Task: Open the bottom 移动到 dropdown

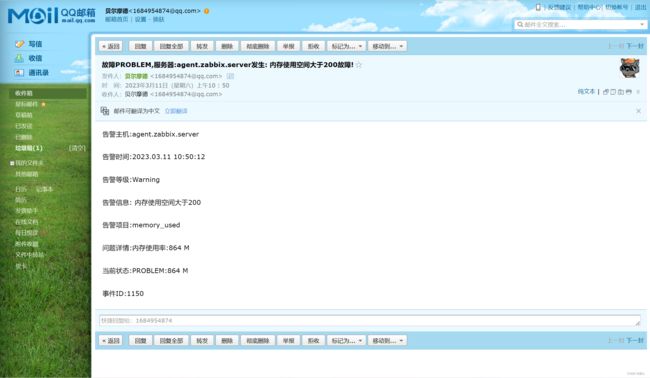Action: (x=387, y=340)
